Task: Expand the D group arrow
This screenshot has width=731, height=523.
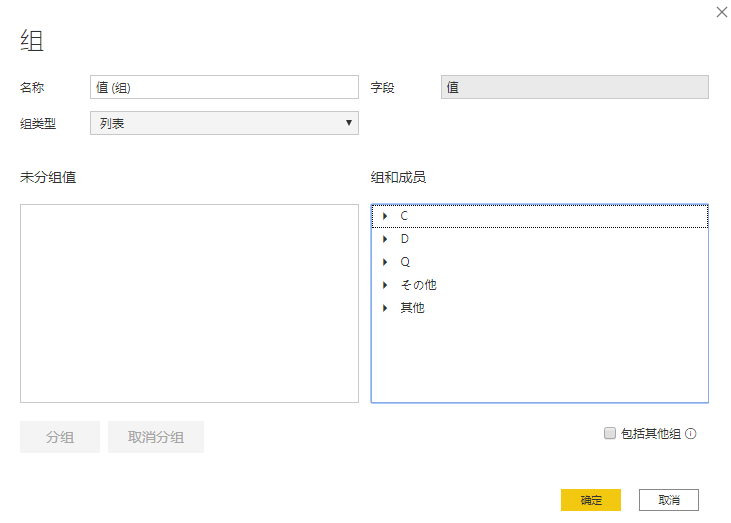Action: 385,239
